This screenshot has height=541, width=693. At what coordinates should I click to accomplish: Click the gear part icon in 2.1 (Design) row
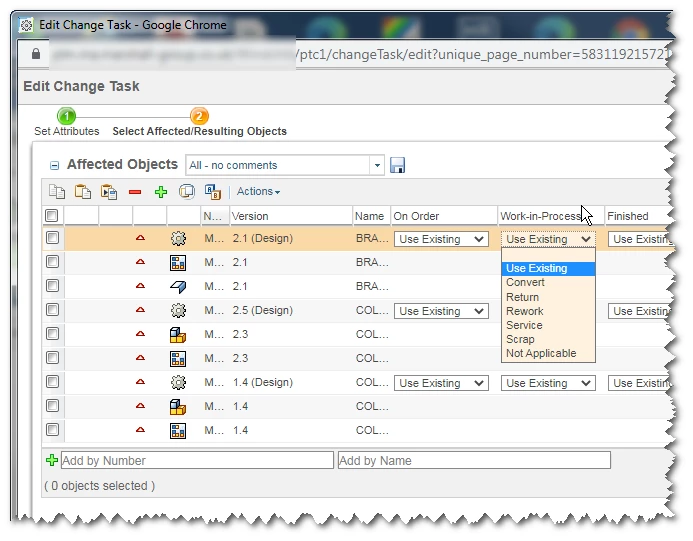pos(178,239)
